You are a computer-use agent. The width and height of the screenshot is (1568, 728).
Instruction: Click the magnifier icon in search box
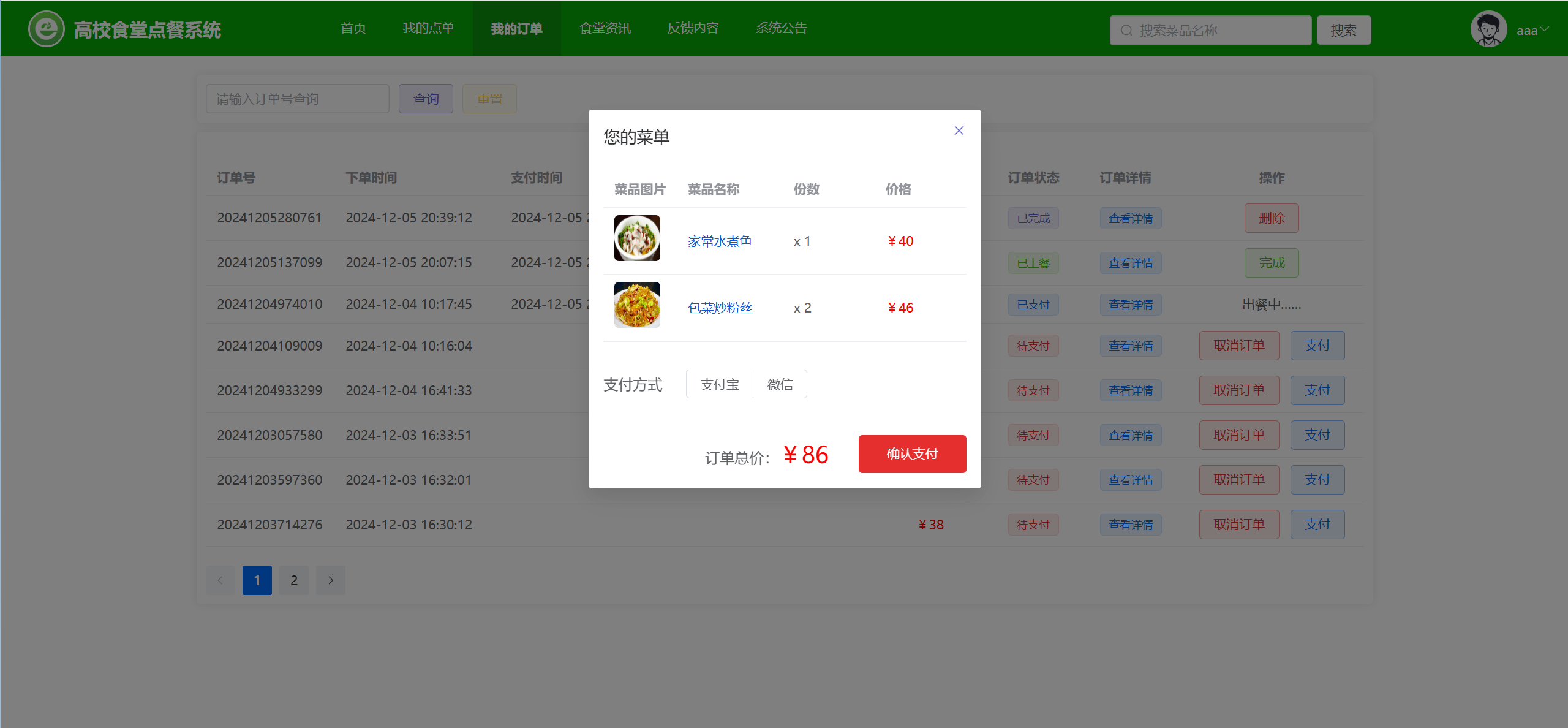(1126, 30)
